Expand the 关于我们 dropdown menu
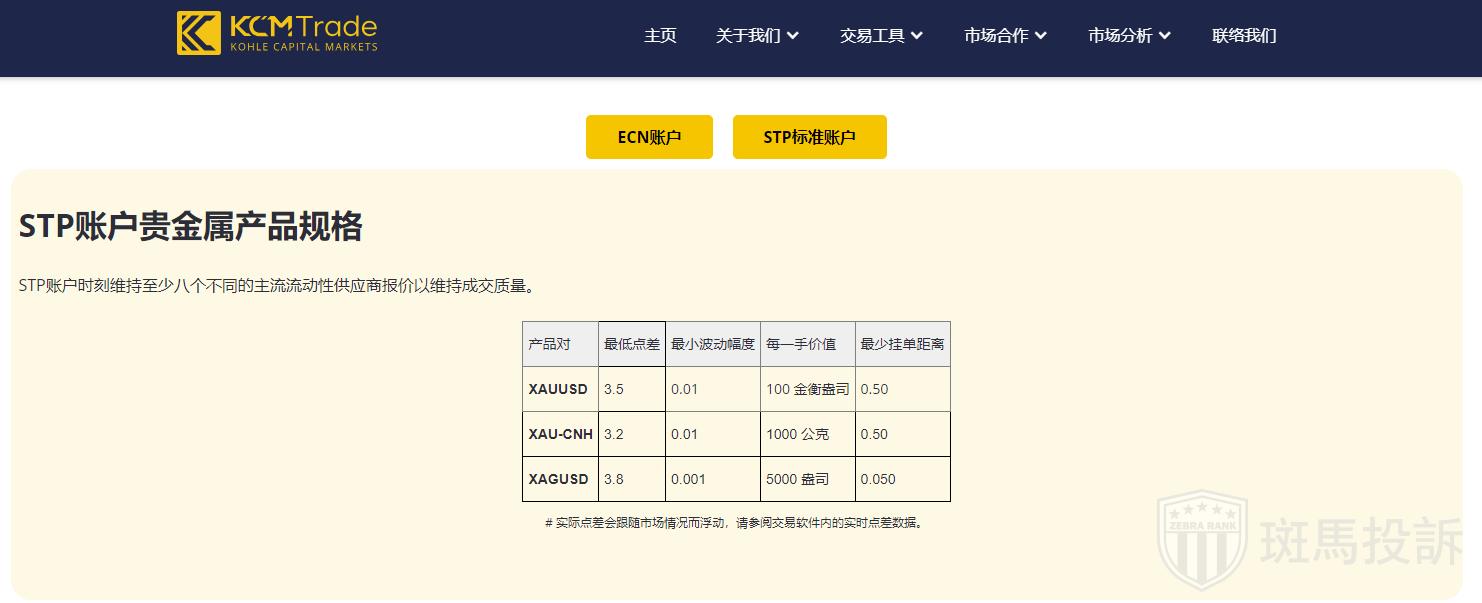The image size is (1482, 603). click(757, 36)
